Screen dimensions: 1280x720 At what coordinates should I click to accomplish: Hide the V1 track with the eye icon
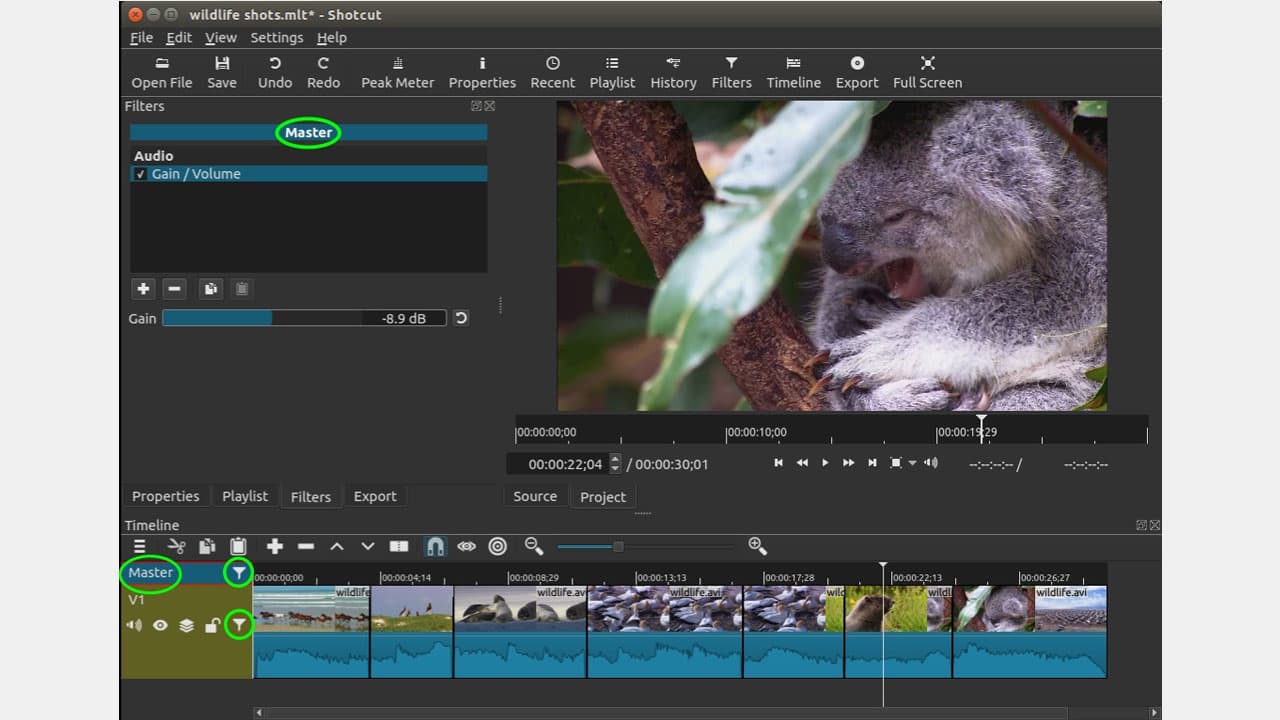click(160, 626)
